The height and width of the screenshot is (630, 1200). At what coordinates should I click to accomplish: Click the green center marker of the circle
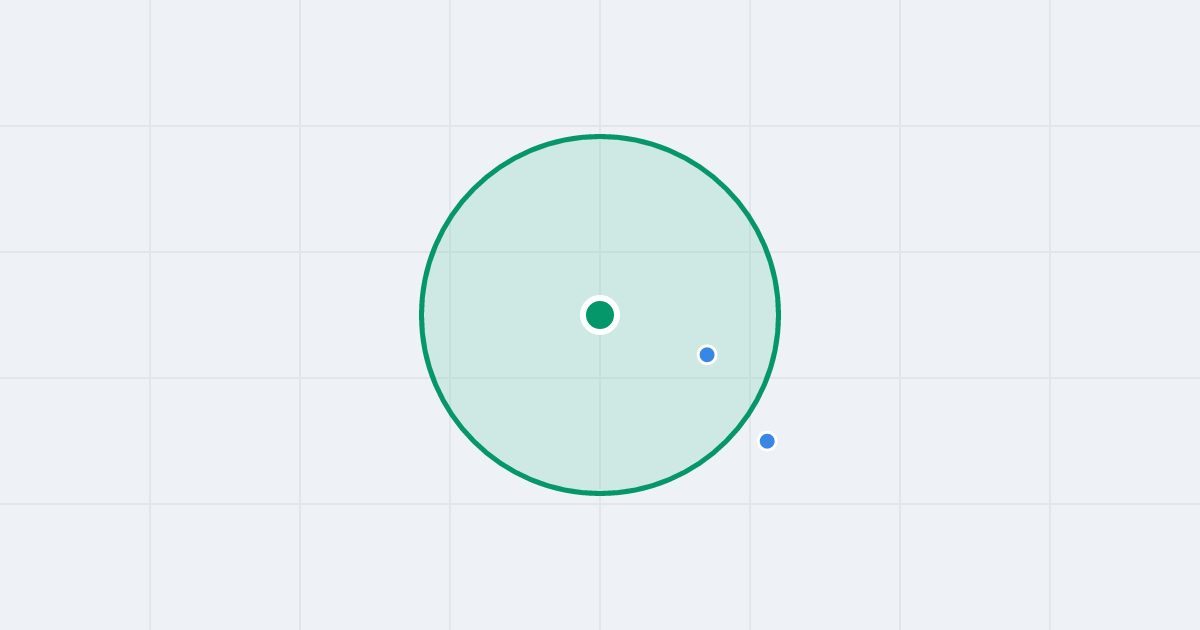(600, 315)
